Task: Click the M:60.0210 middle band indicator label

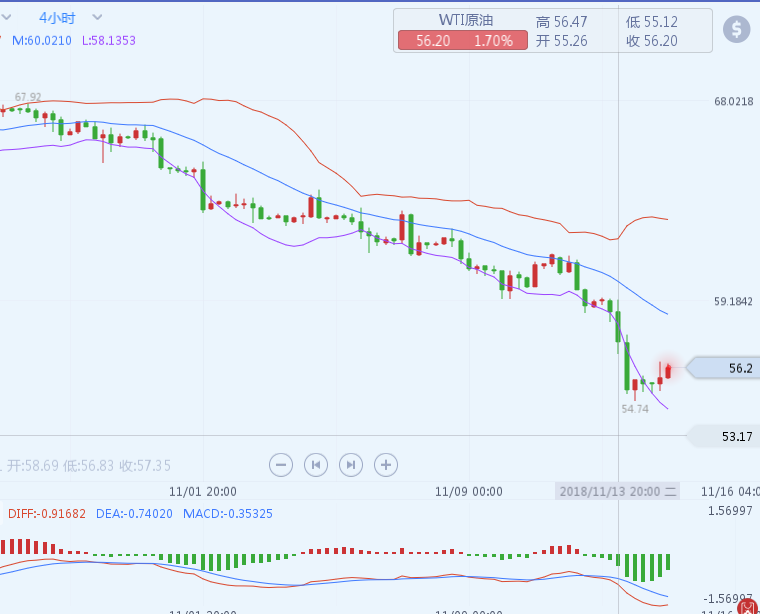Action: 42,40
